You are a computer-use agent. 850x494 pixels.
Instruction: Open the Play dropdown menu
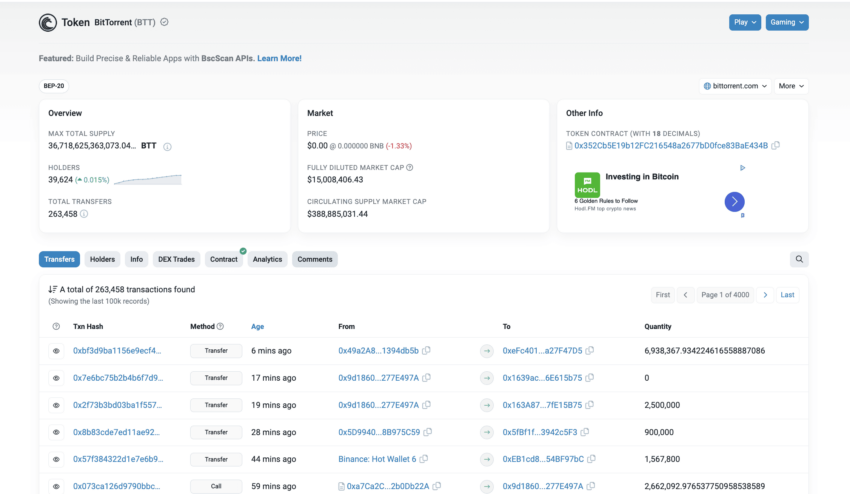coord(744,22)
